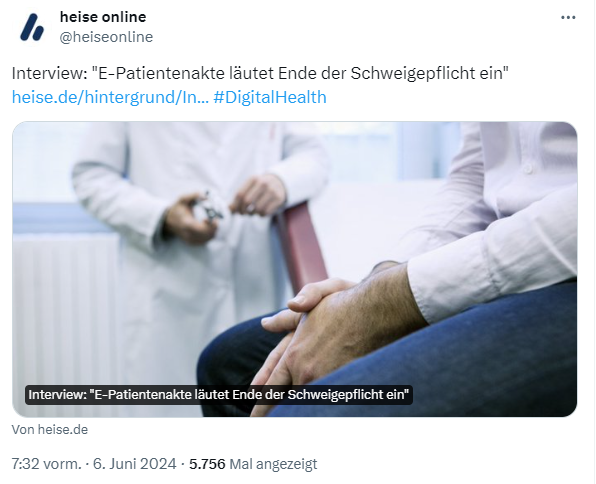Open the heise.de/hintergrund article link
596x484 pixels.
pyautogui.click(x=110, y=97)
